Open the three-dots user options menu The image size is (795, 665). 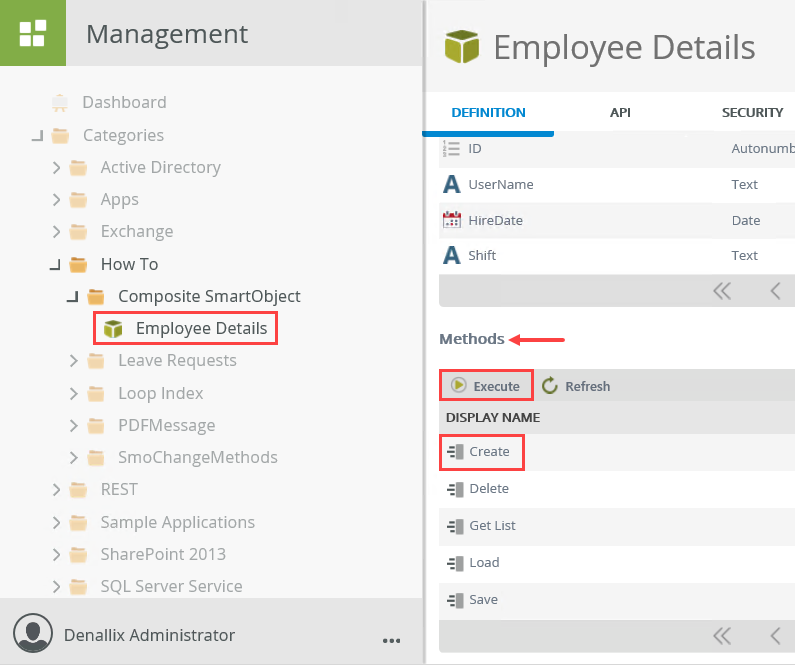click(x=391, y=638)
